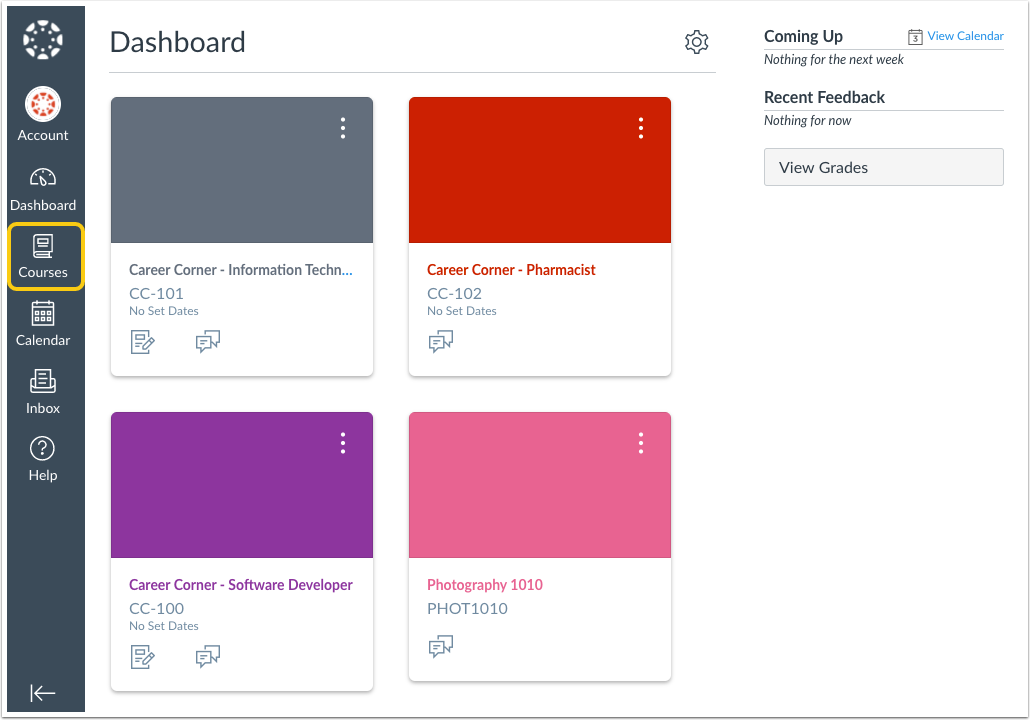Open the discussions icon on Photography 1010 card
Screen dimensions: 1030x720
tap(441, 646)
